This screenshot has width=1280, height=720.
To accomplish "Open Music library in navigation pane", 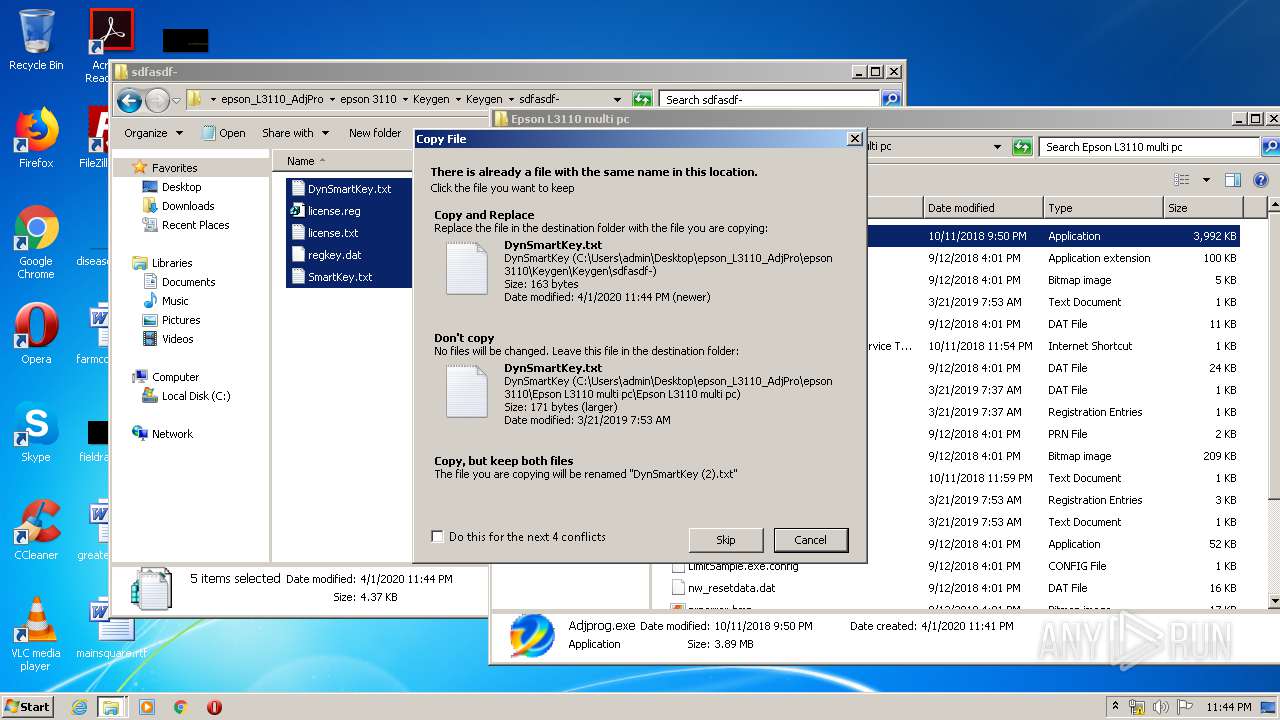I will pyautogui.click(x=175, y=301).
